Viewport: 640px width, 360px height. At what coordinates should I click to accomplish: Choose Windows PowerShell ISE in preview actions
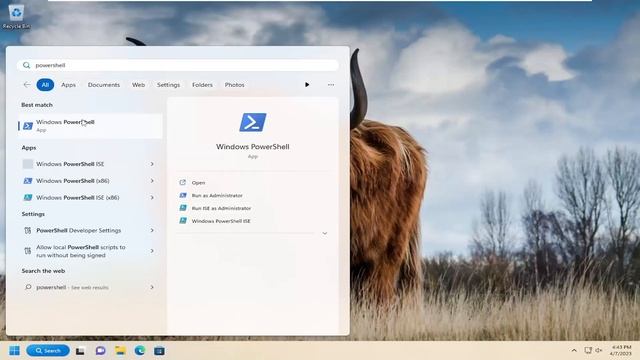[x=221, y=221]
